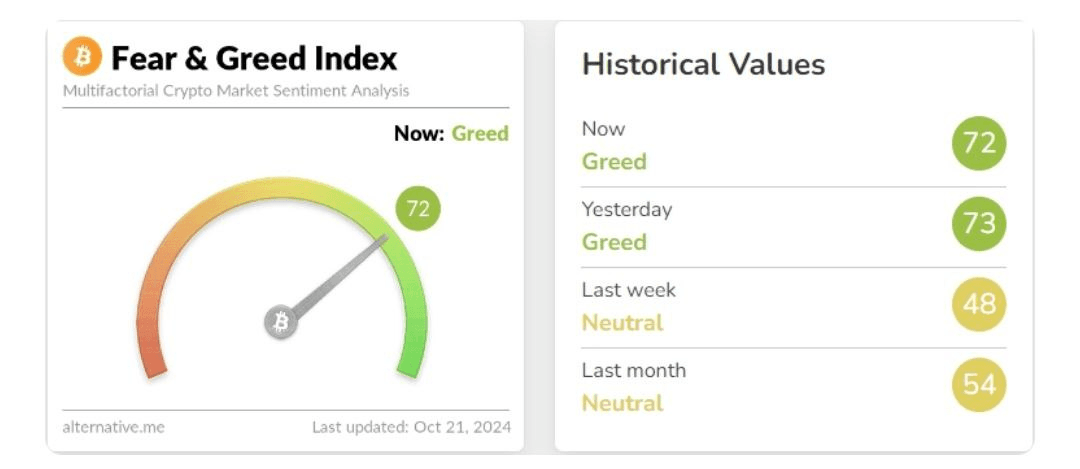Click the Now: Greed status label
1080x469 pixels.
pos(451,134)
